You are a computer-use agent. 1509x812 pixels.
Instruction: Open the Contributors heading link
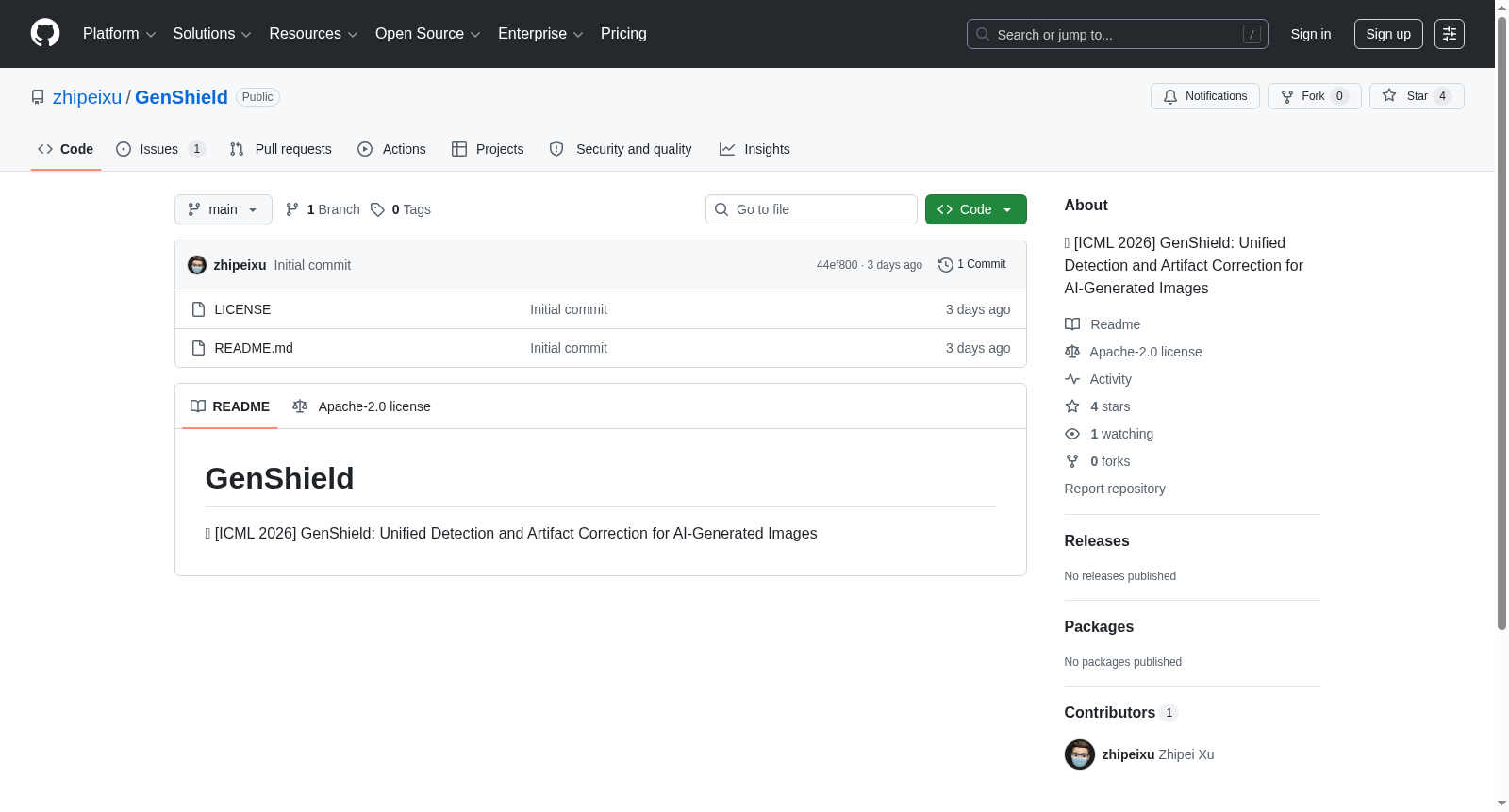point(1120,712)
